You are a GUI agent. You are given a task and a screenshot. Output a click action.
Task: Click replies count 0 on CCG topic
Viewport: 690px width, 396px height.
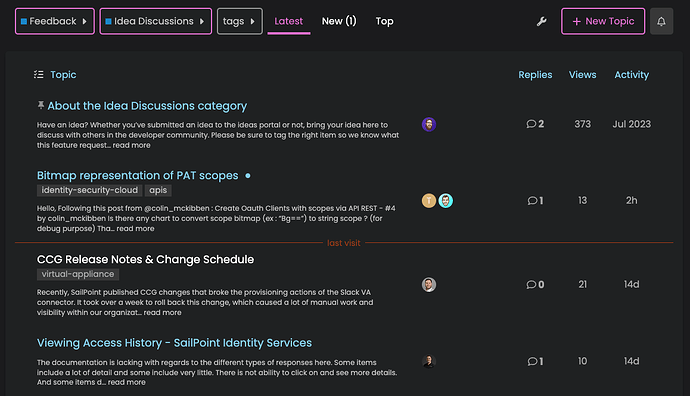[x=535, y=285]
